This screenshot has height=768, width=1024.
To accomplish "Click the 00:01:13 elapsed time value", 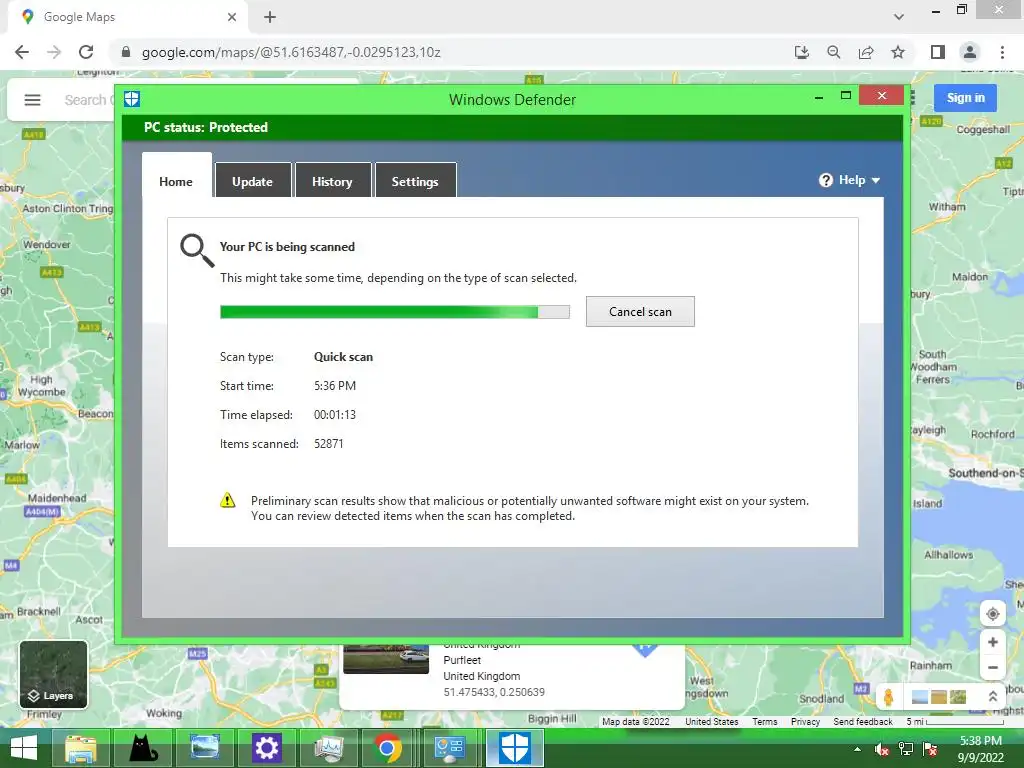I will pos(335,415).
